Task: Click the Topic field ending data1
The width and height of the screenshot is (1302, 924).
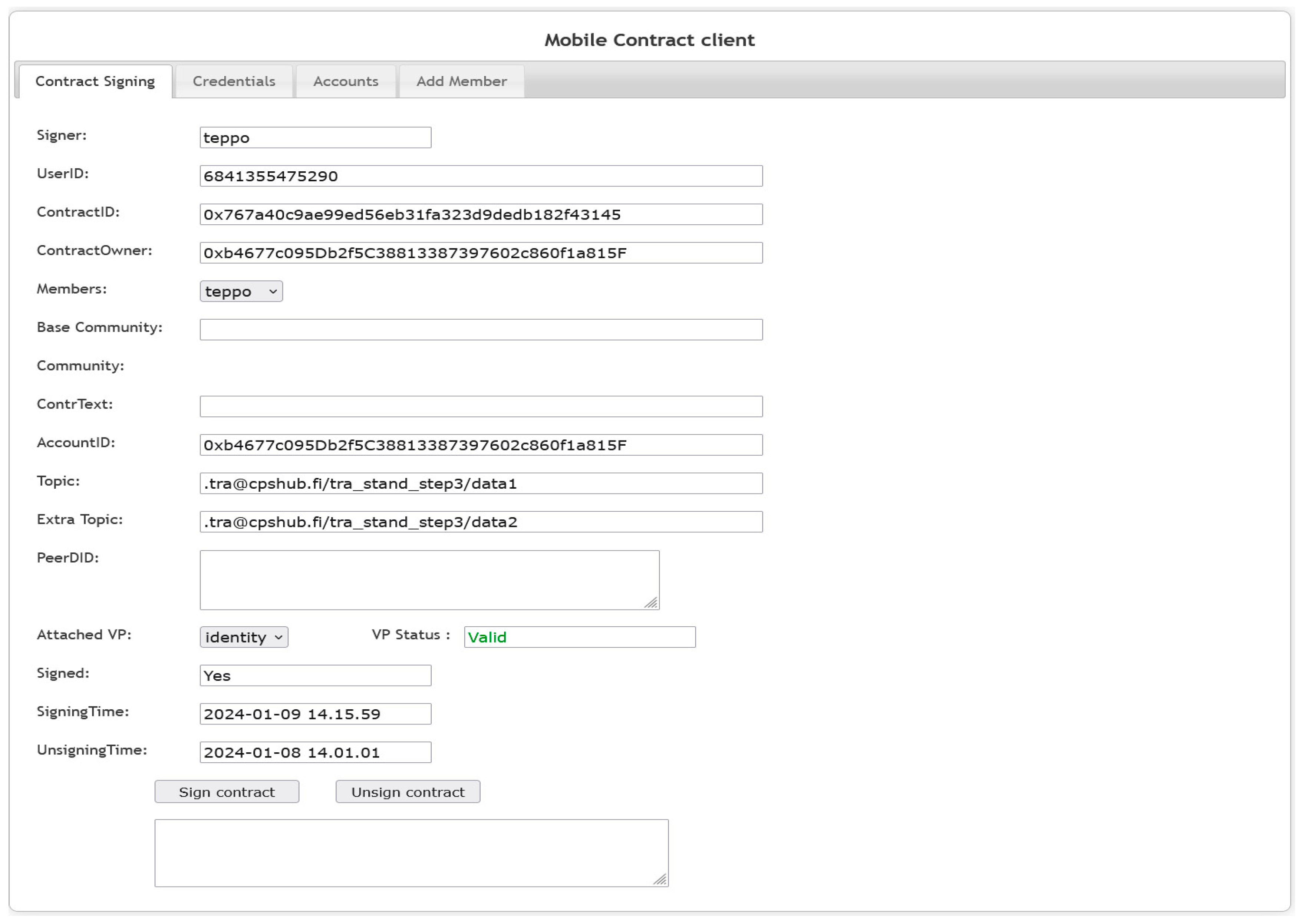Action: point(481,483)
